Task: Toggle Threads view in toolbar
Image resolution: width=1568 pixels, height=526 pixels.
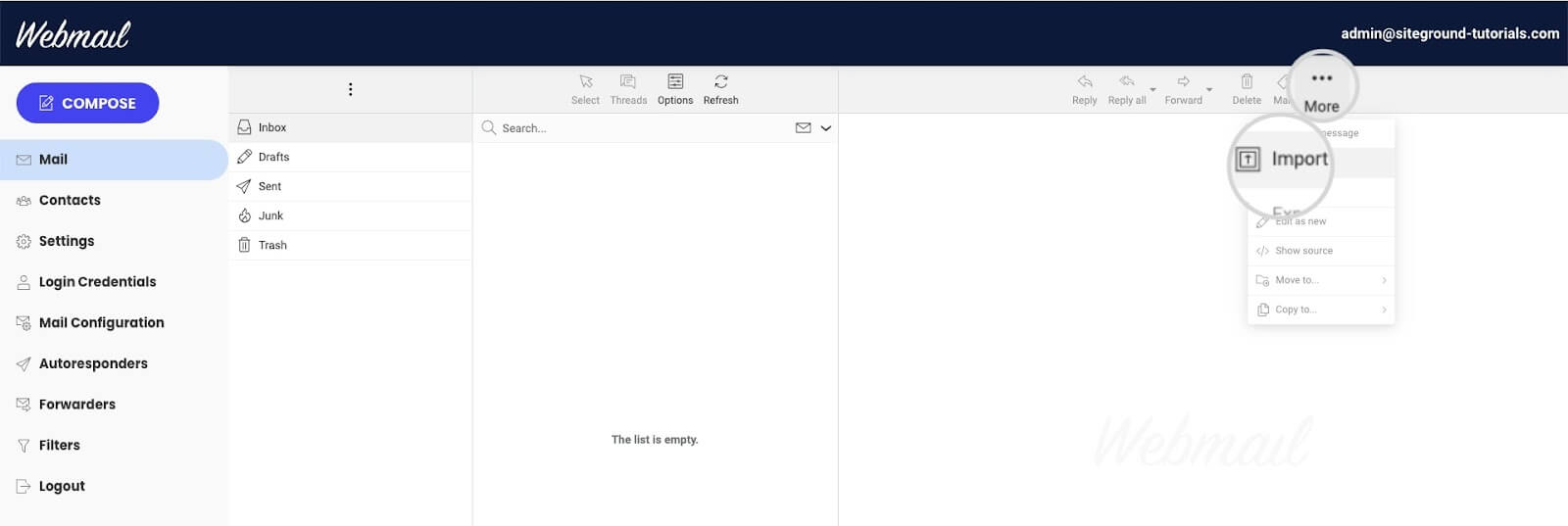Action: tap(628, 89)
